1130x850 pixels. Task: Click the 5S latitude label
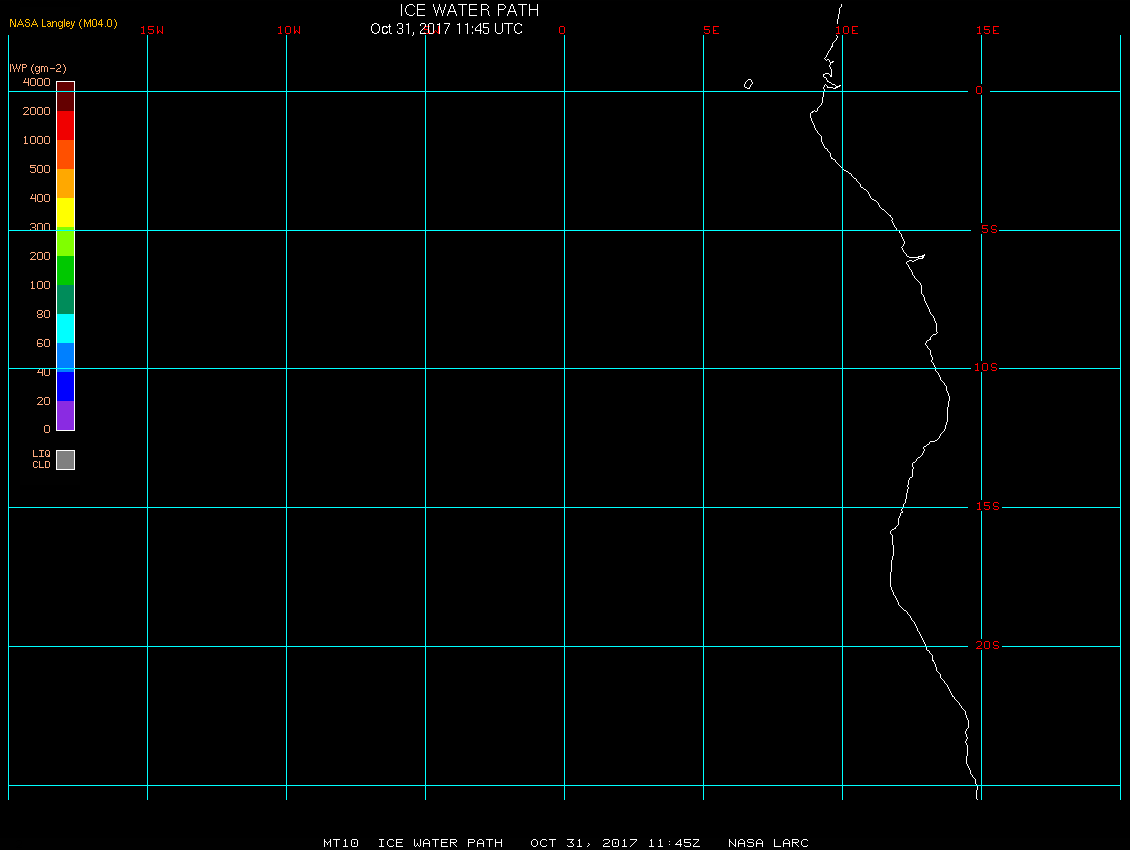(x=989, y=229)
